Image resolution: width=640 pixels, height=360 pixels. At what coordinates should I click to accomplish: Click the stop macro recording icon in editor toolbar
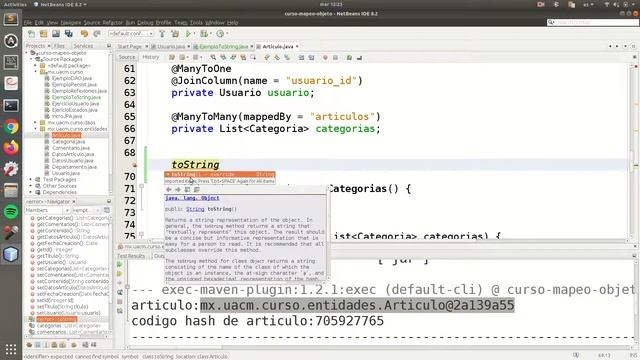(335, 58)
